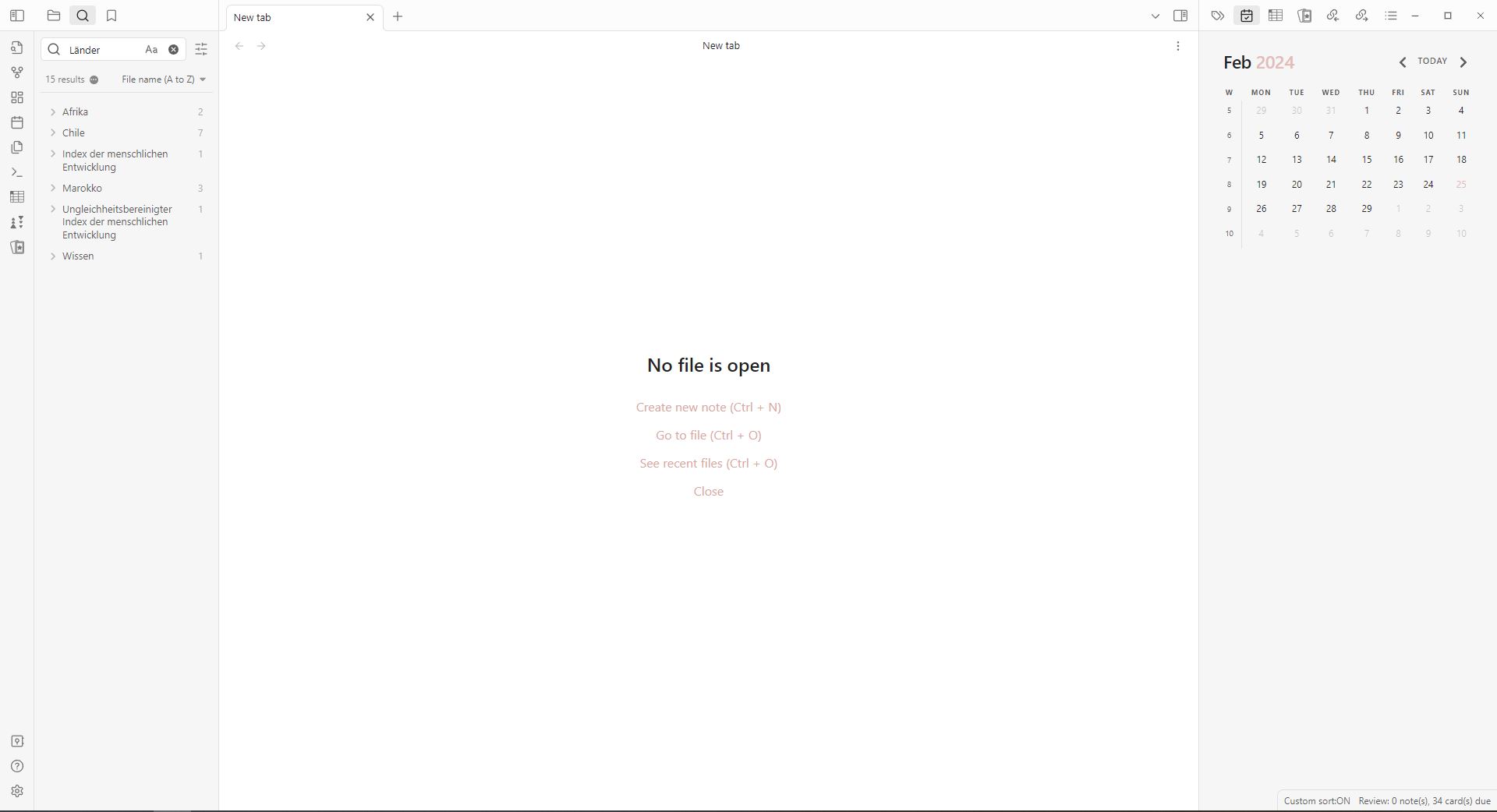The width and height of the screenshot is (1497, 812).
Task: Click the custom sort ribbon icon
Action: [x=17, y=222]
